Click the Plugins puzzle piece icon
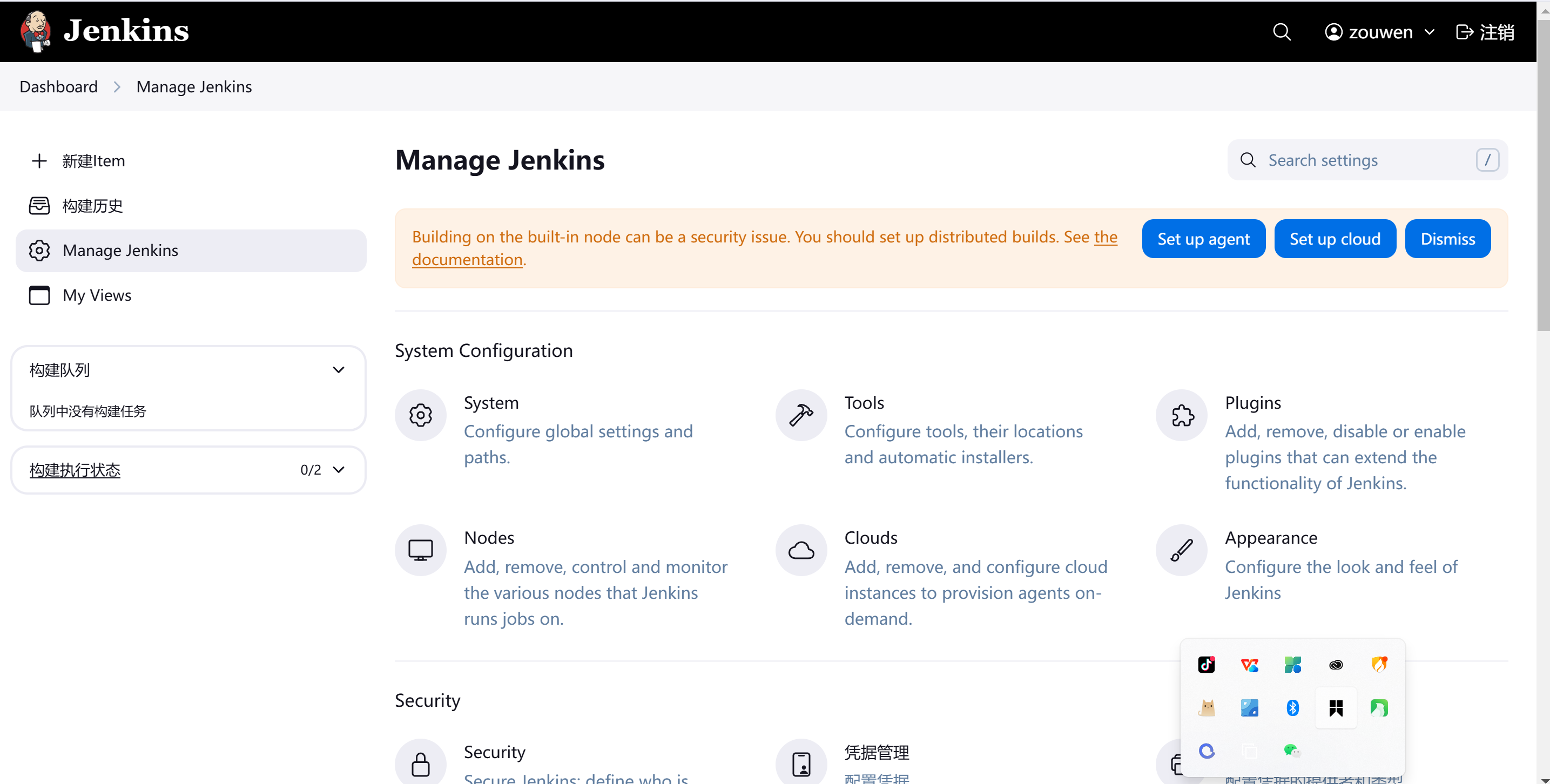This screenshot has width=1550, height=784. tap(1182, 415)
